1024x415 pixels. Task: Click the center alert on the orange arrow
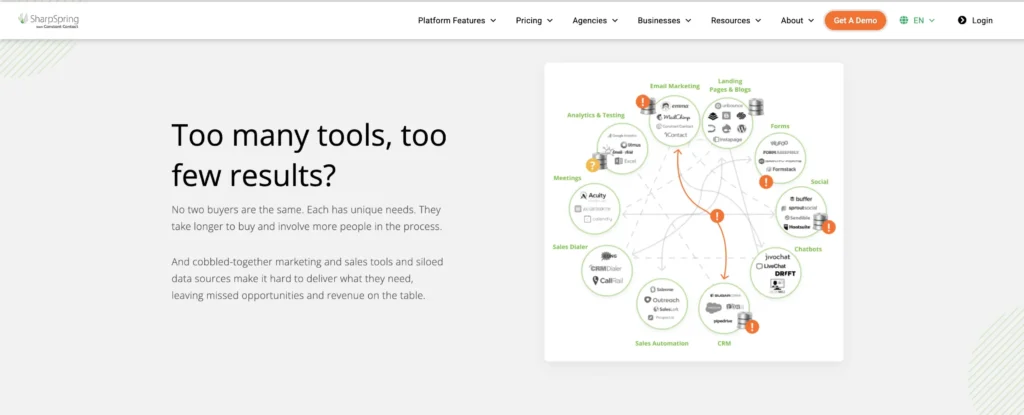point(717,215)
